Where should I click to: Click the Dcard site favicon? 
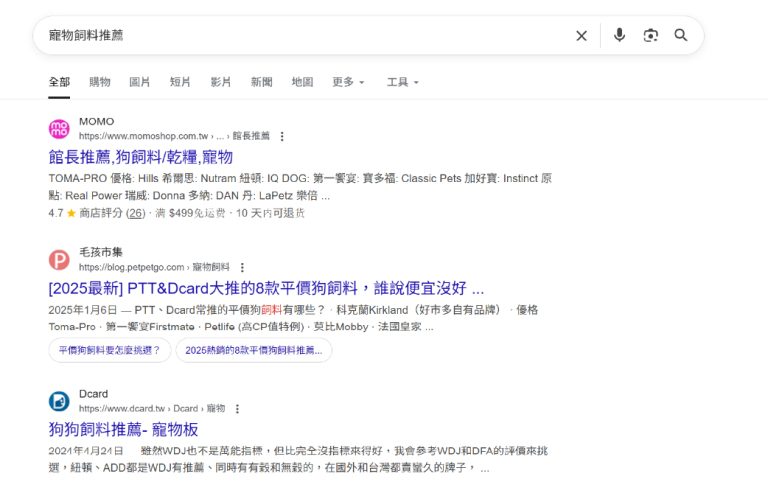click(x=60, y=401)
